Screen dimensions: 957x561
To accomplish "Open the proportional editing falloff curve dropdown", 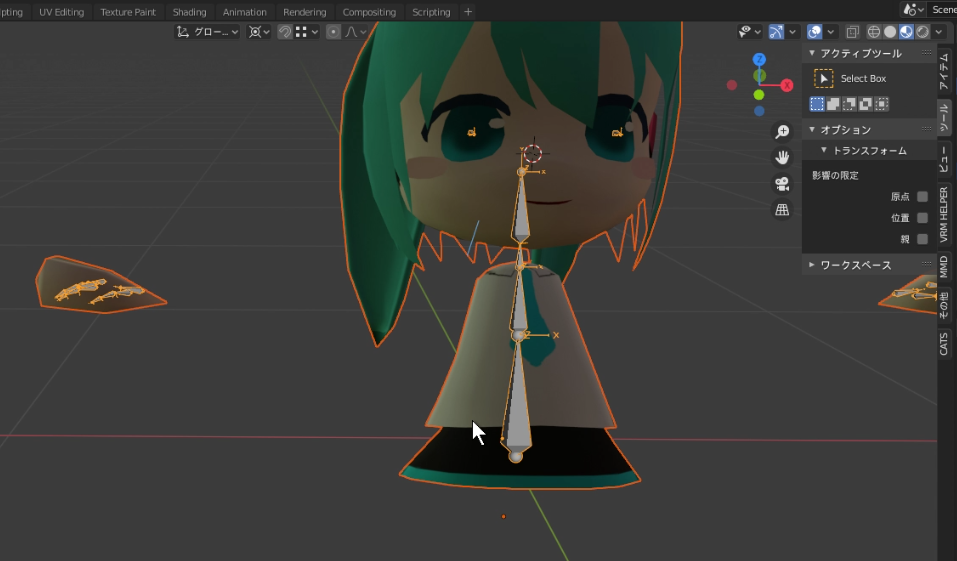I will 356,32.
